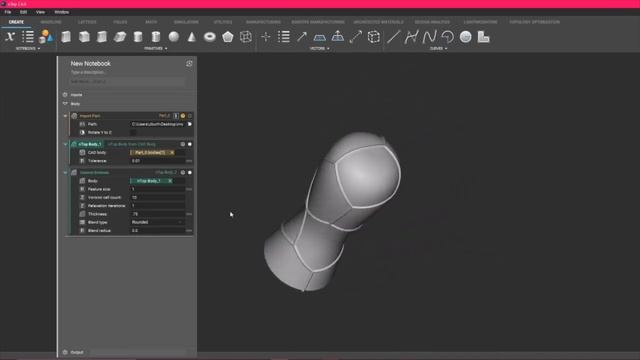The image size is (640, 360).
Task: Remove the nTop Body_1 chip from Body
Action: tap(170, 181)
